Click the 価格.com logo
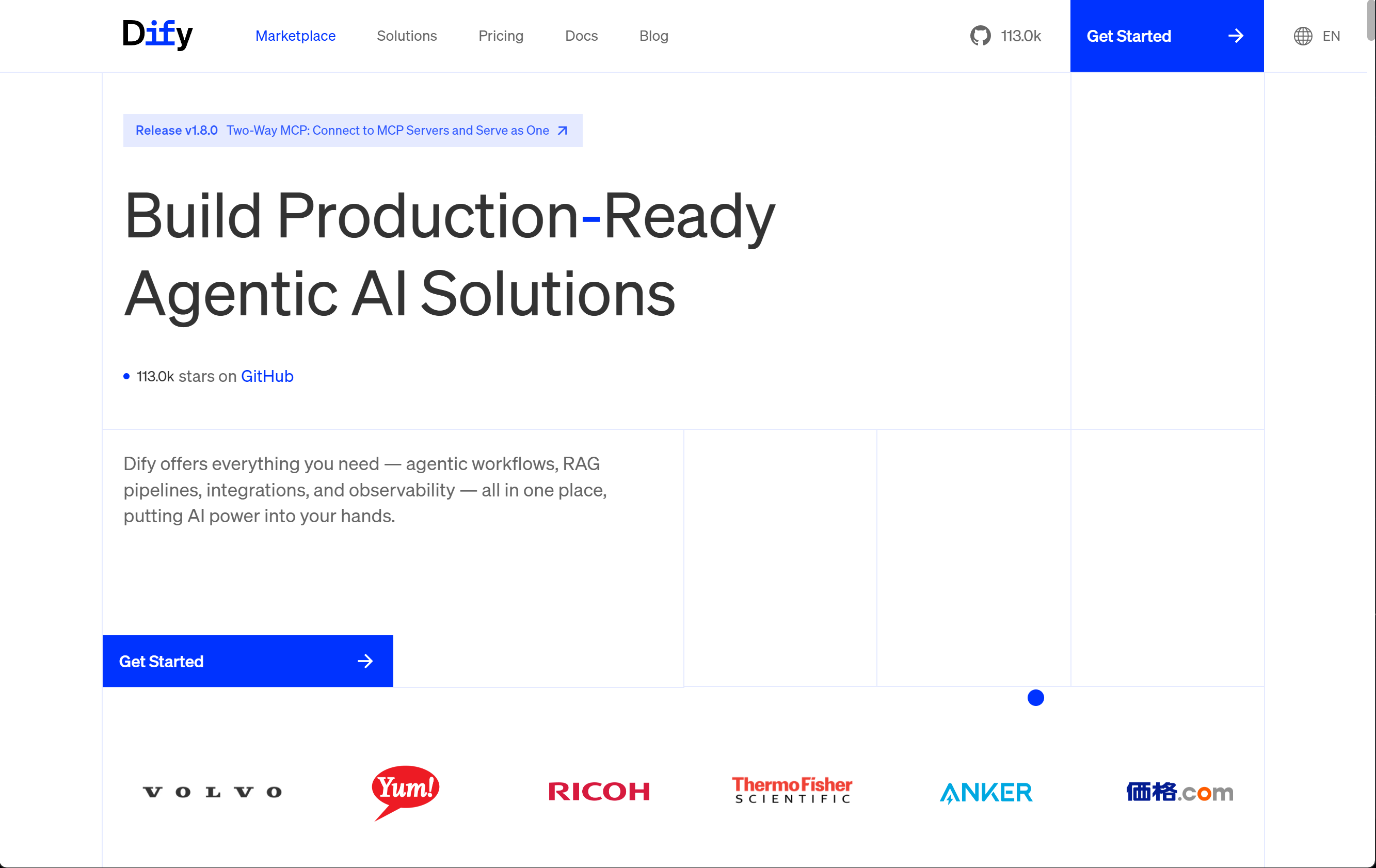 tap(1179, 792)
